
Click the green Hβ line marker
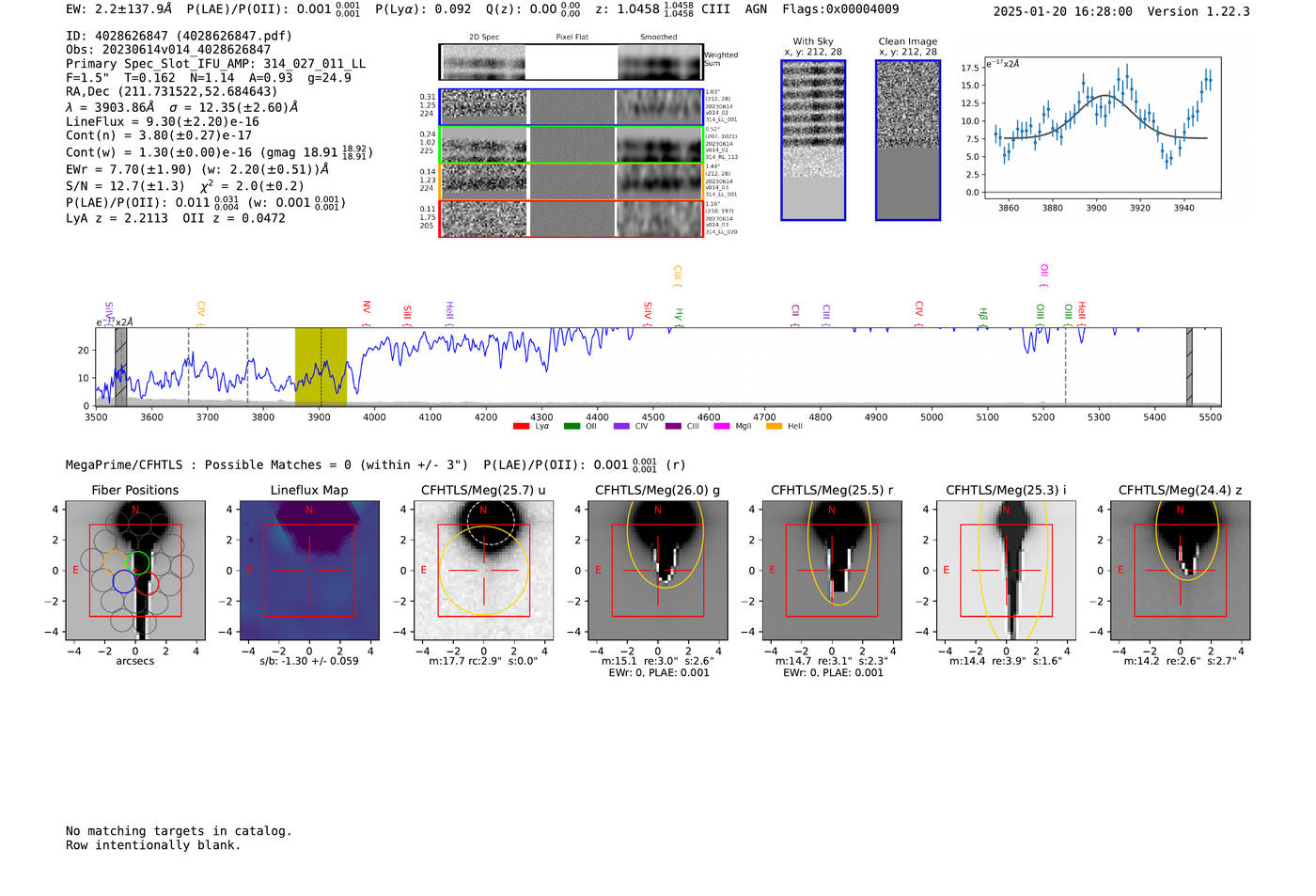tap(983, 318)
